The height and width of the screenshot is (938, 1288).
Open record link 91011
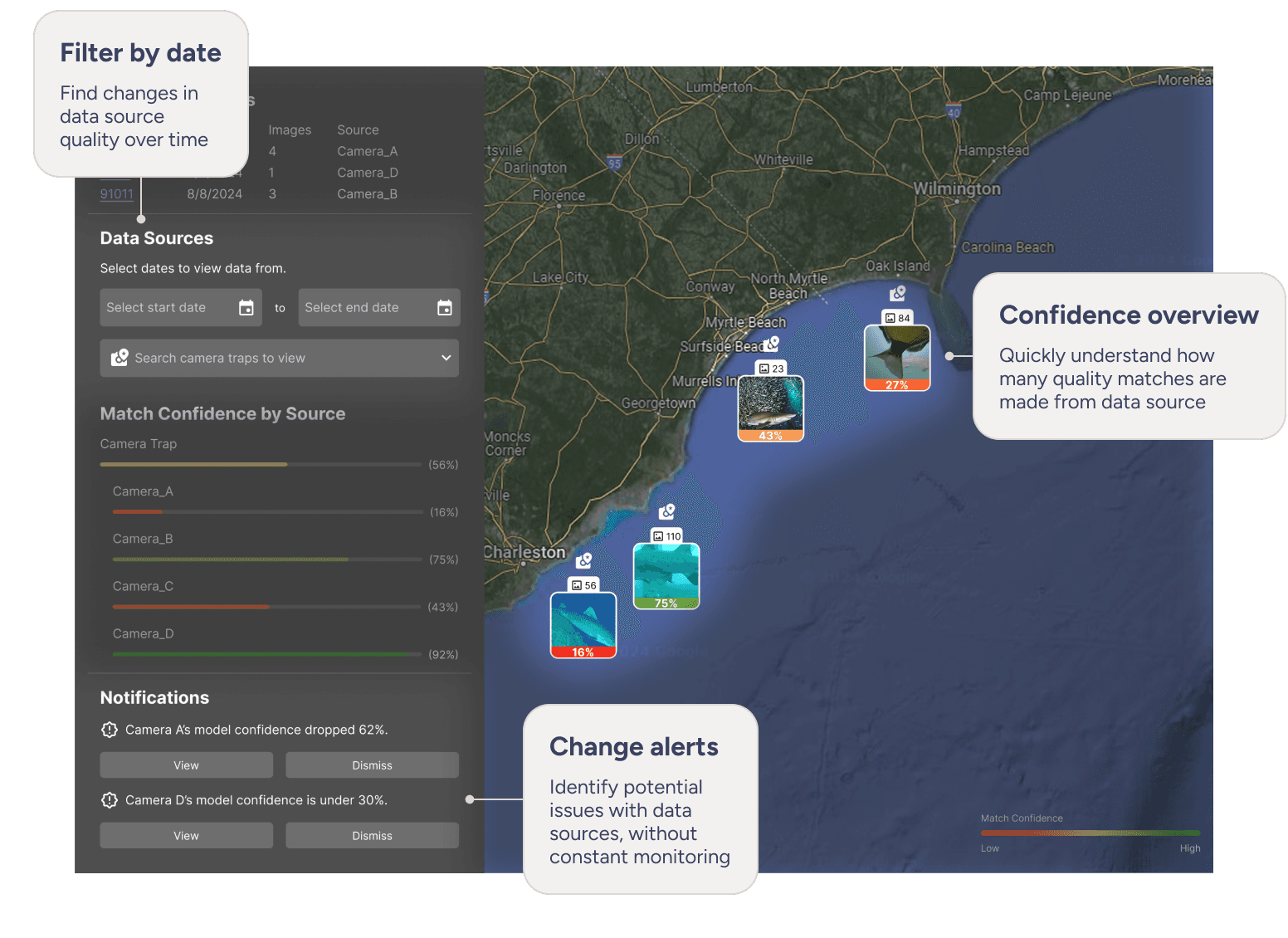pos(116,194)
